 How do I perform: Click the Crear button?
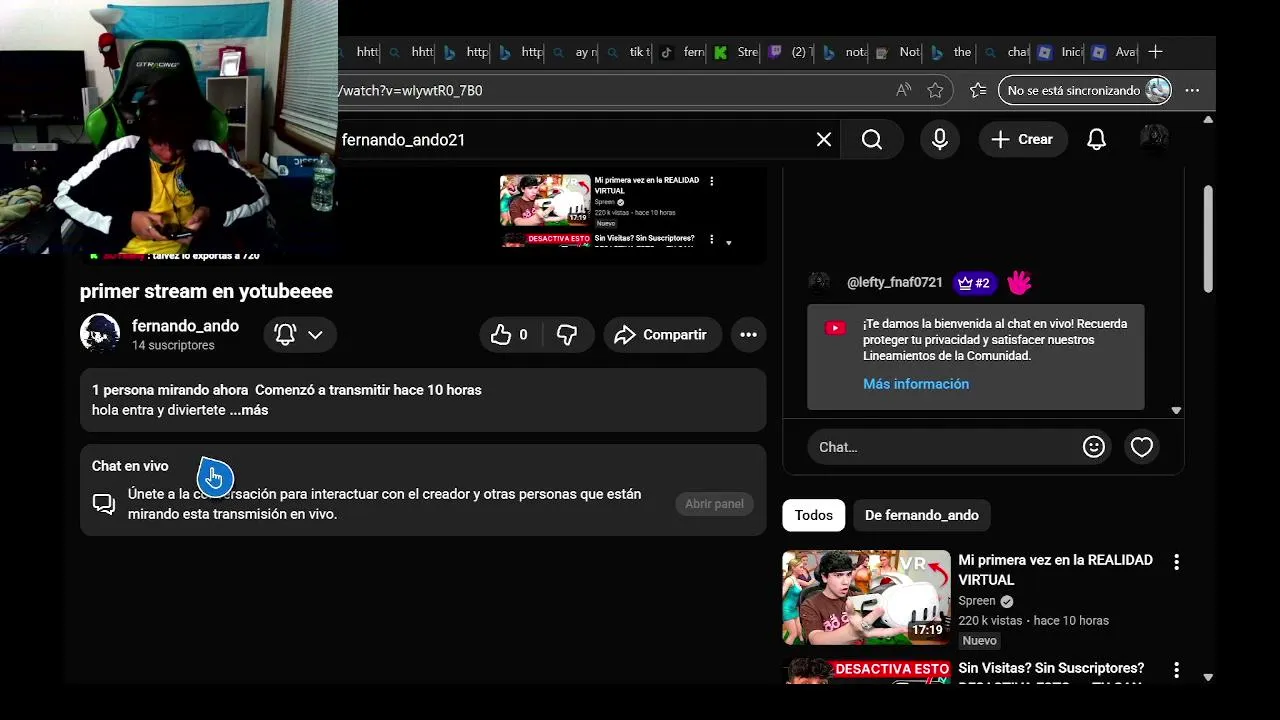(x=1022, y=140)
